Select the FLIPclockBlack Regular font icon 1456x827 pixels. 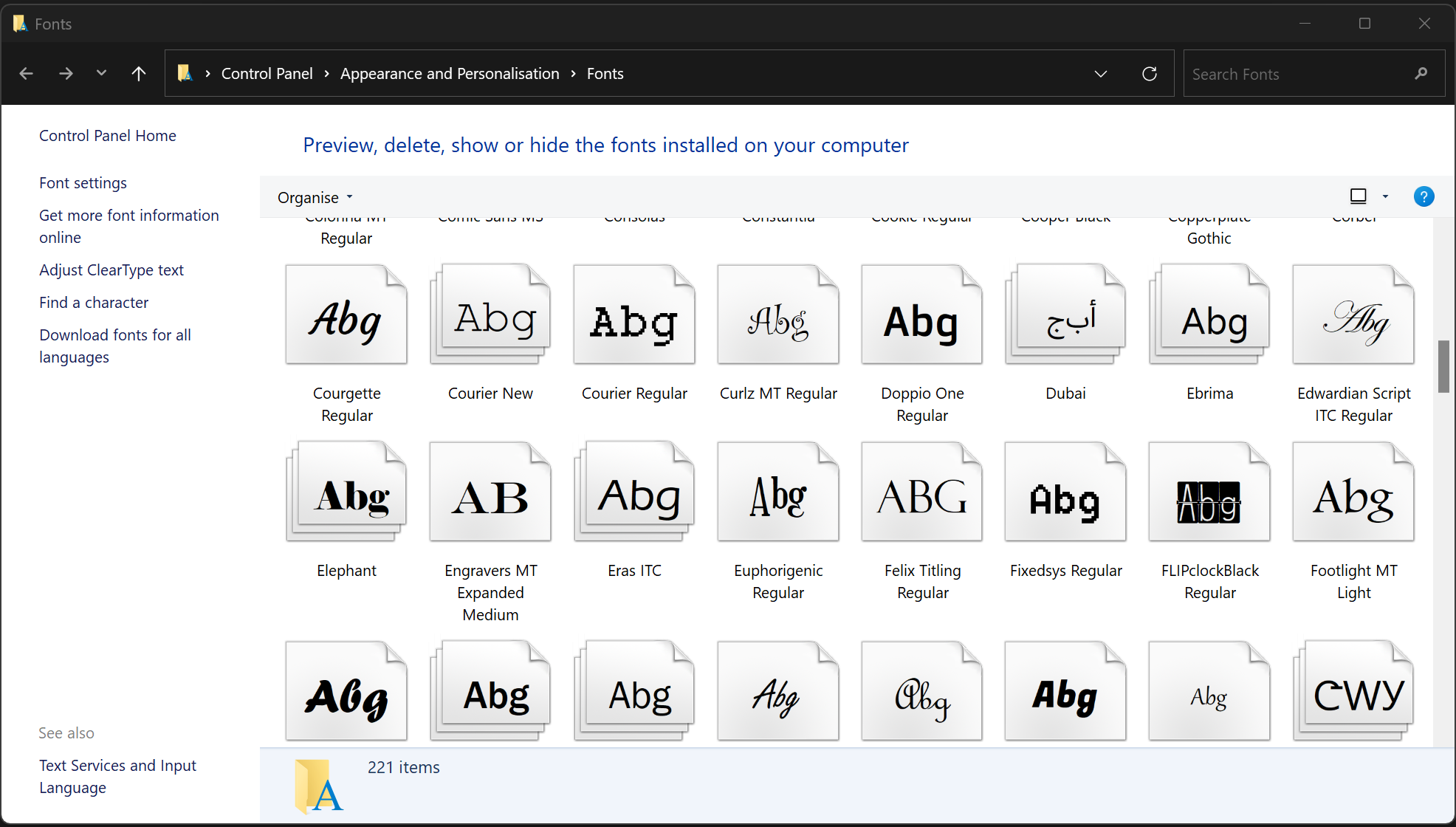coord(1209,492)
